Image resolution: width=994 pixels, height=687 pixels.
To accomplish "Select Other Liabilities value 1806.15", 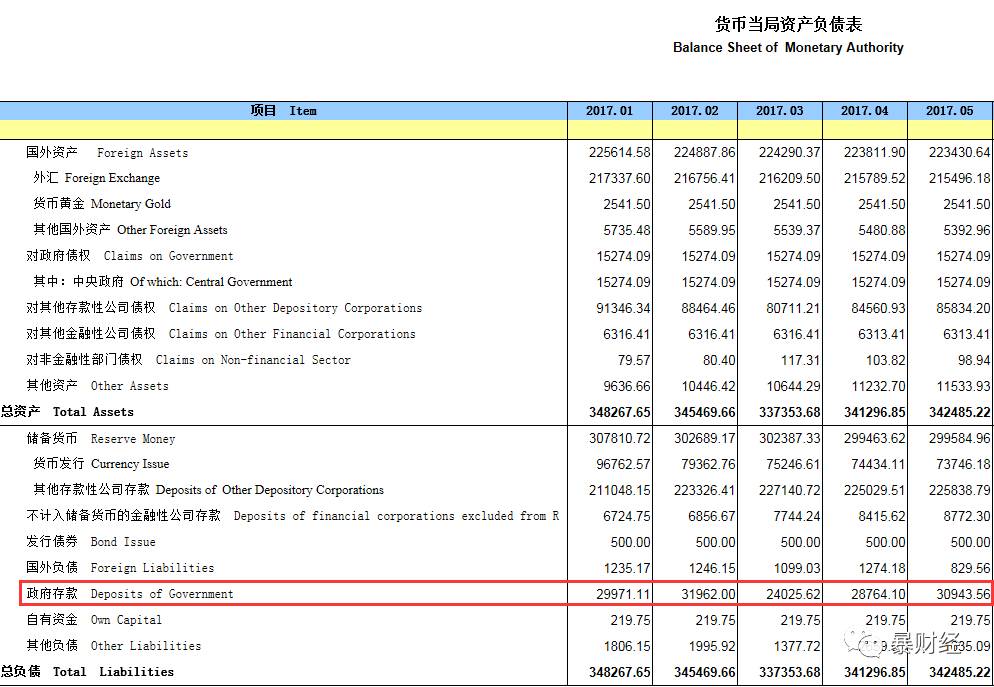I will tap(627, 646).
